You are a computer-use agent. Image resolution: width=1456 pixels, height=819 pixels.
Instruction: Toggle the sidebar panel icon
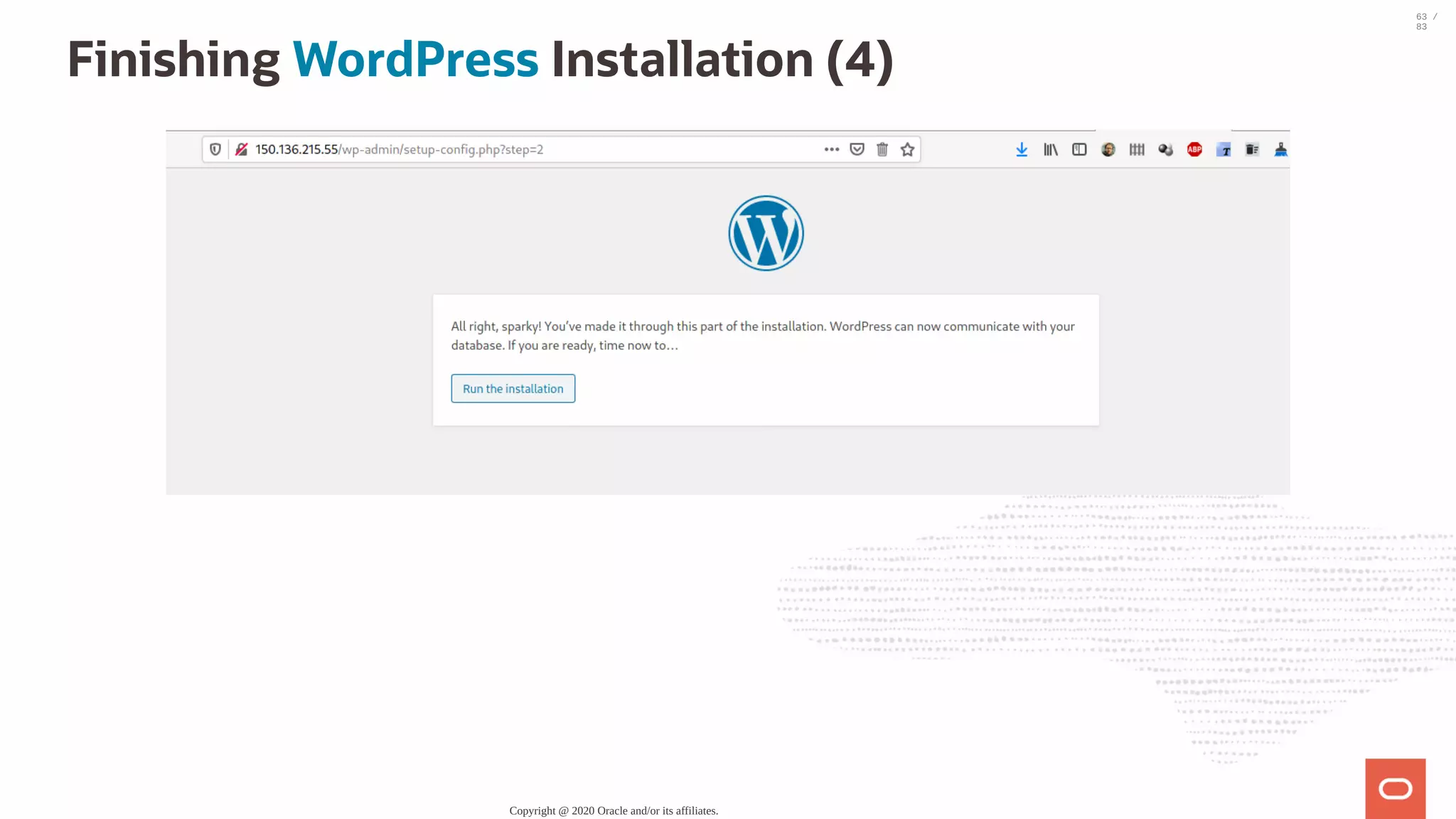(x=1079, y=149)
